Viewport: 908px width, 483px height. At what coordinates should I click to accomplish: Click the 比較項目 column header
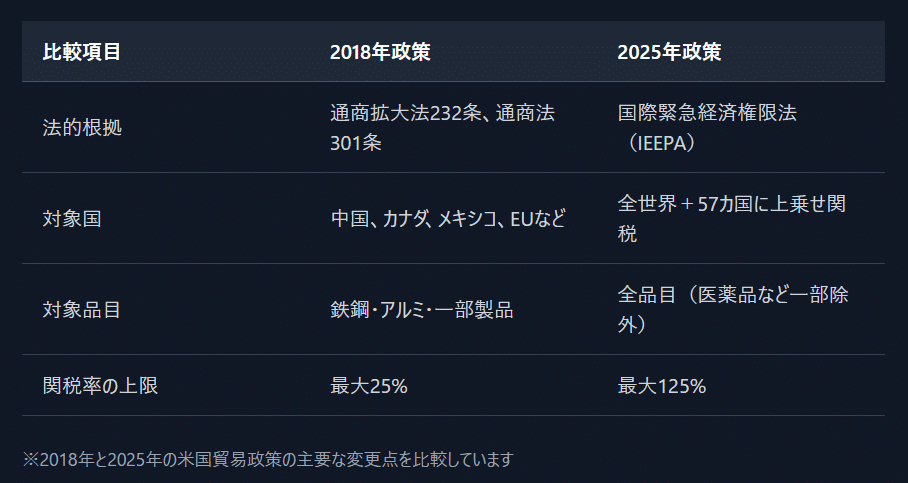(82, 52)
